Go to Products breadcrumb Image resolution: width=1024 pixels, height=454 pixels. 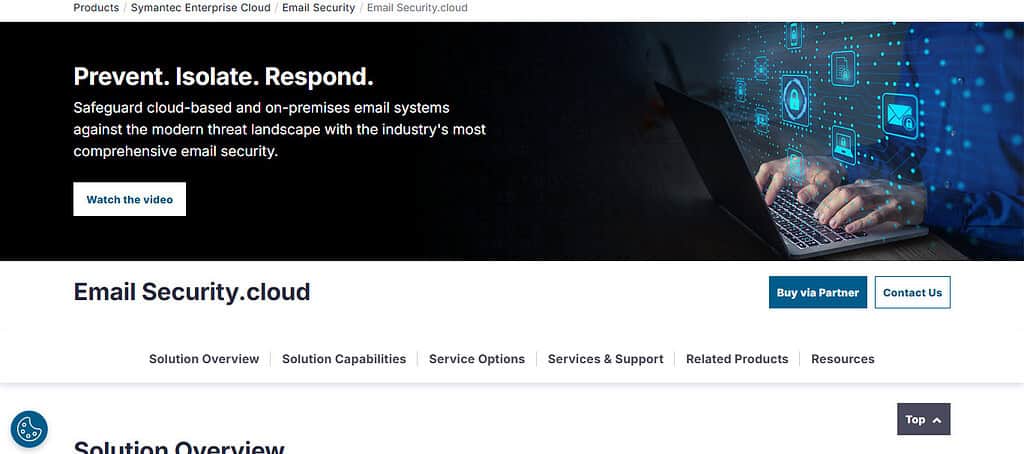(96, 8)
